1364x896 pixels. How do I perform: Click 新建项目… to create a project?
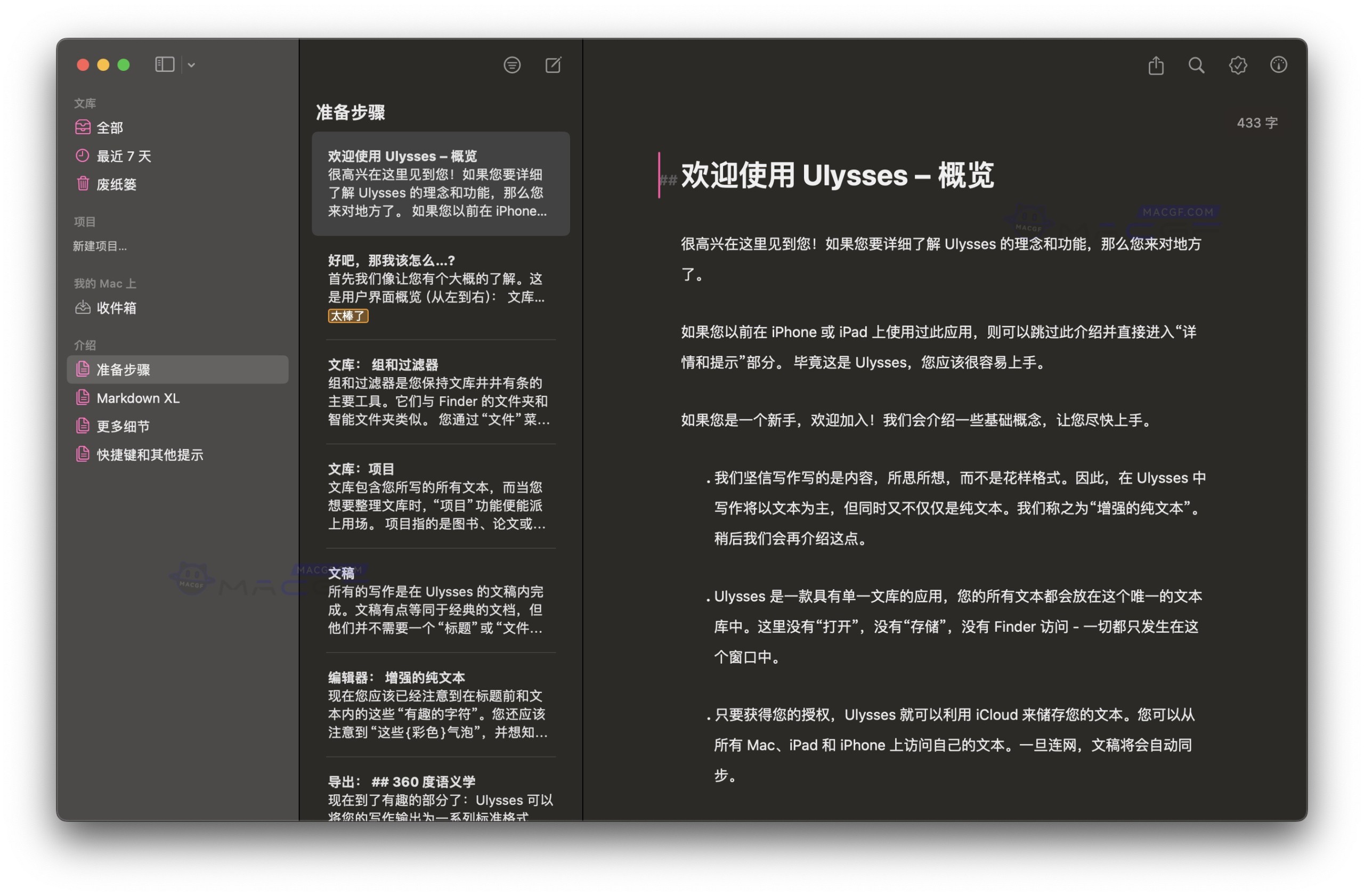(100, 246)
